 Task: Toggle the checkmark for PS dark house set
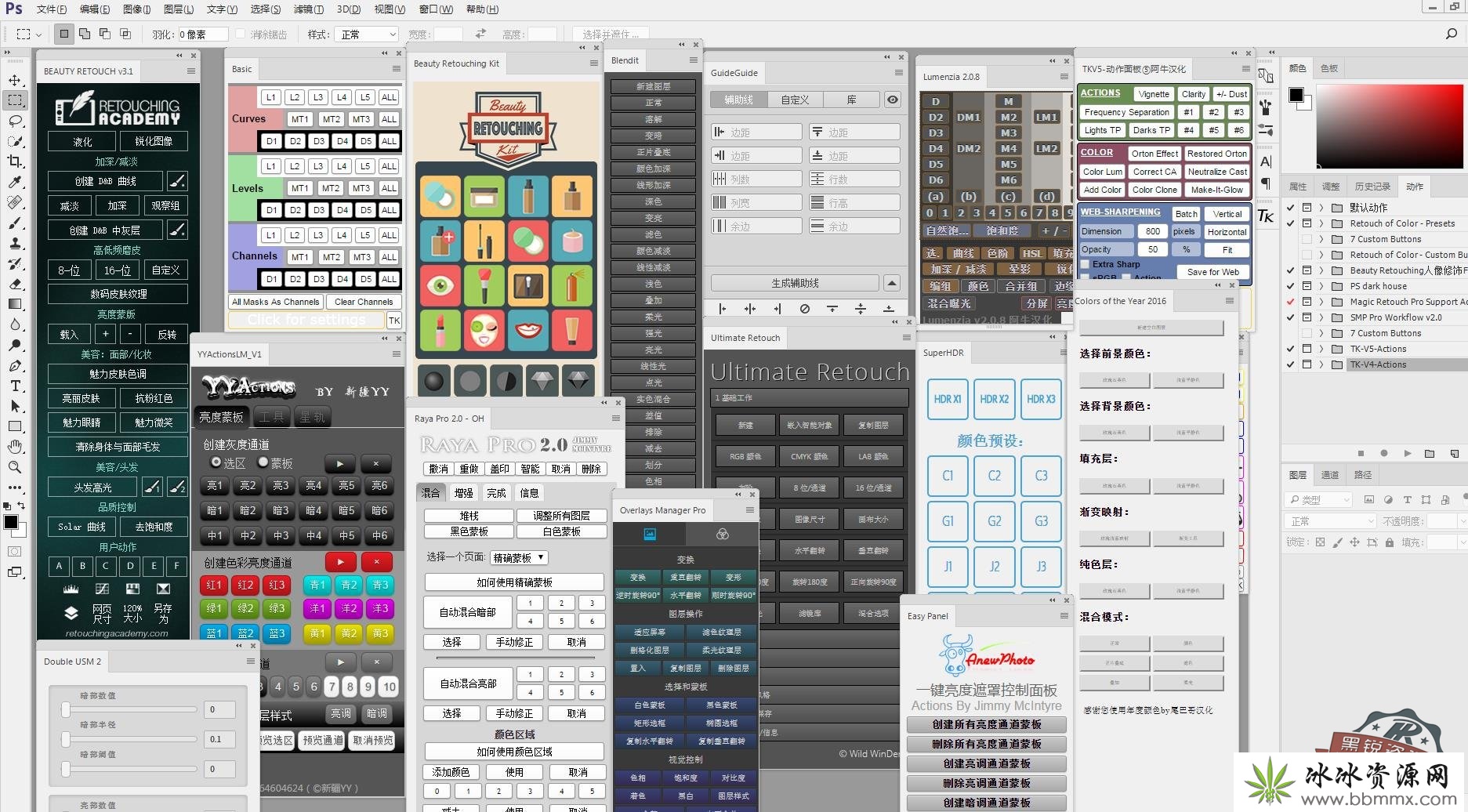pos(1291,286)
